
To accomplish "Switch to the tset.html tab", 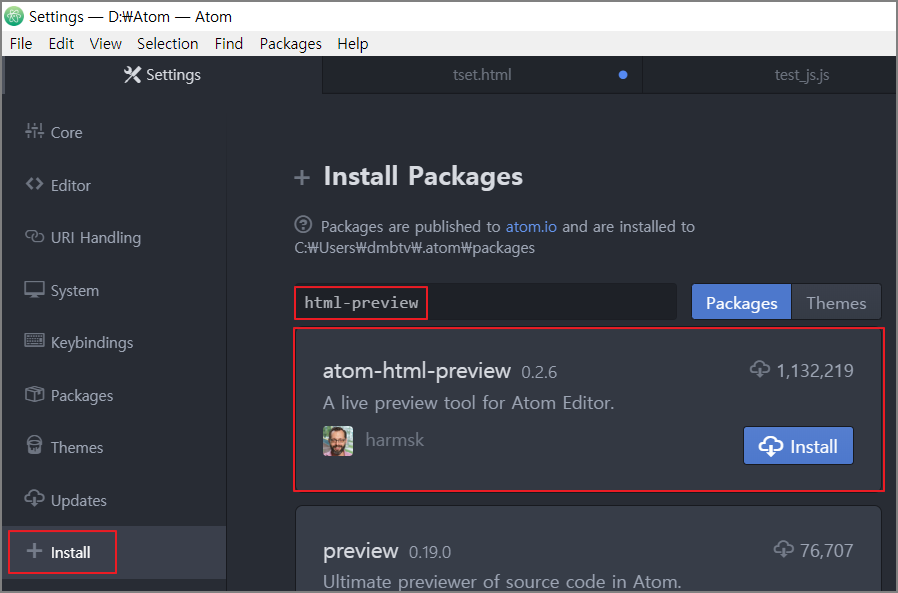I will (482, 74).
